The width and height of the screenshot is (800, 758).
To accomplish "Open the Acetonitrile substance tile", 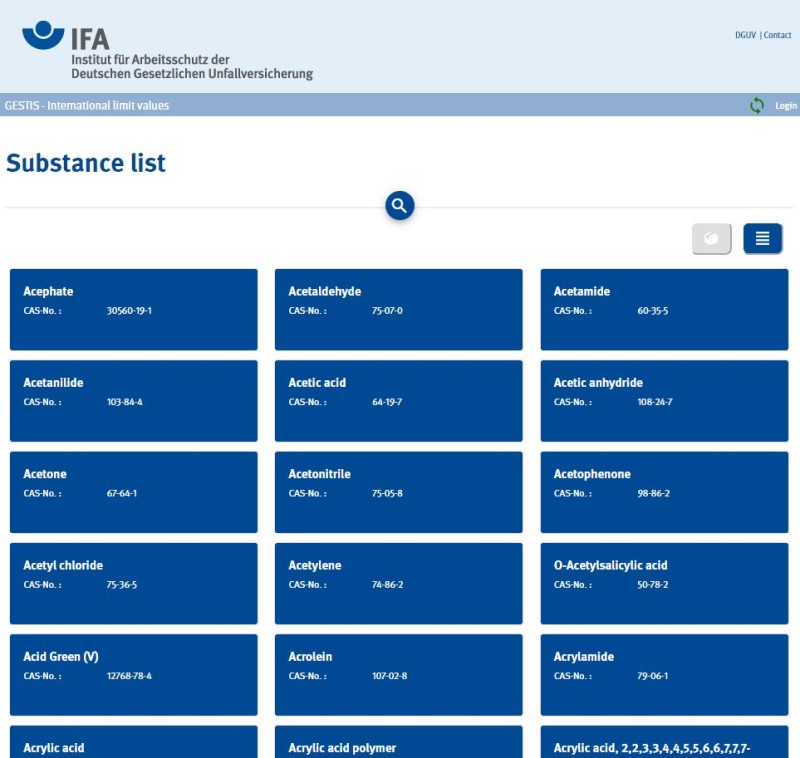I will click(398, 492).
